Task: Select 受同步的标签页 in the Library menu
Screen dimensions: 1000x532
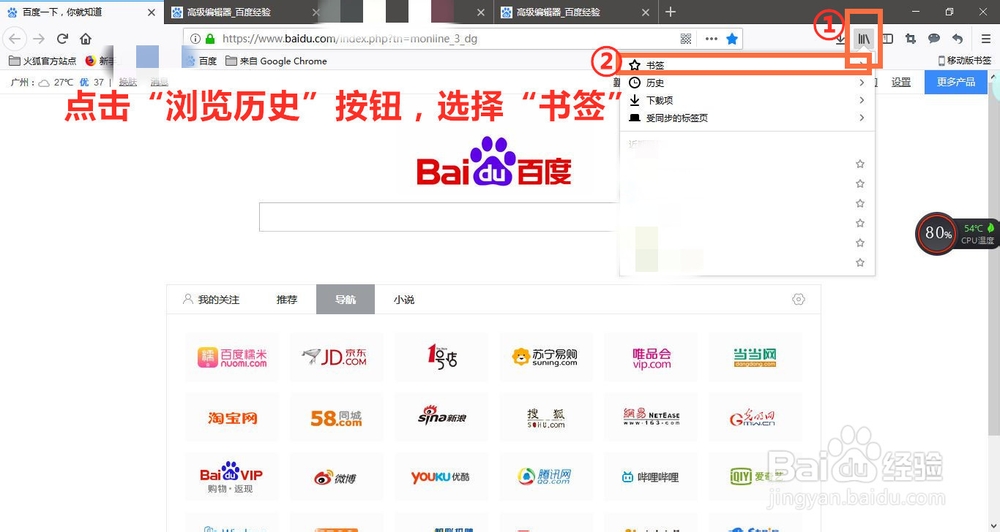Action: [747, 118]
